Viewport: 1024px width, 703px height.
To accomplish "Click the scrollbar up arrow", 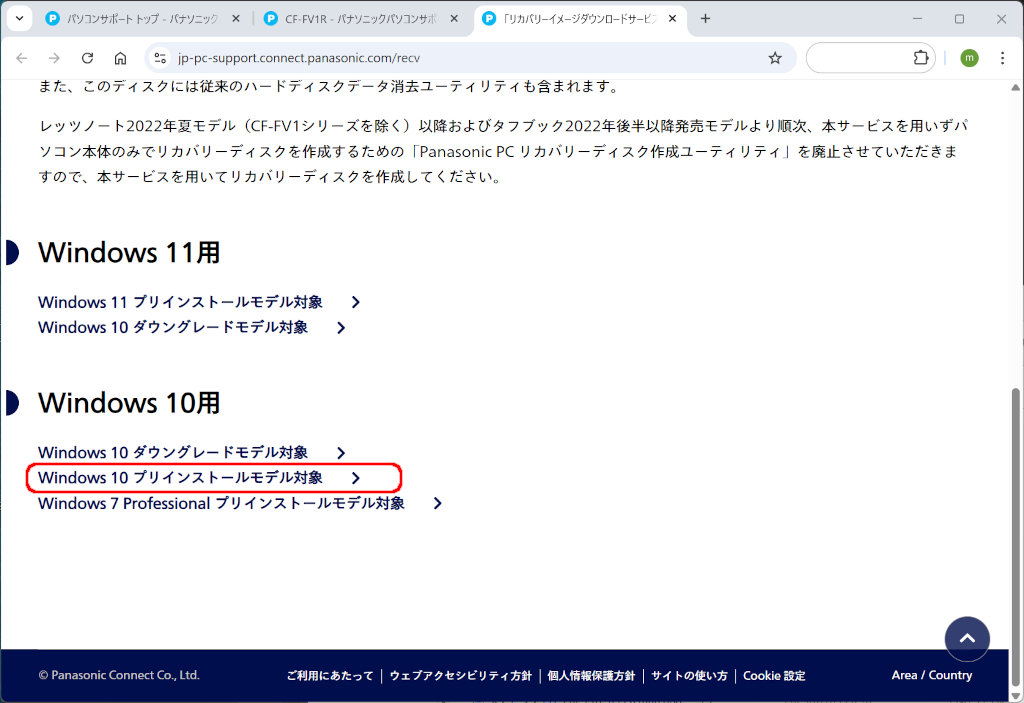I will (1016, 87).
